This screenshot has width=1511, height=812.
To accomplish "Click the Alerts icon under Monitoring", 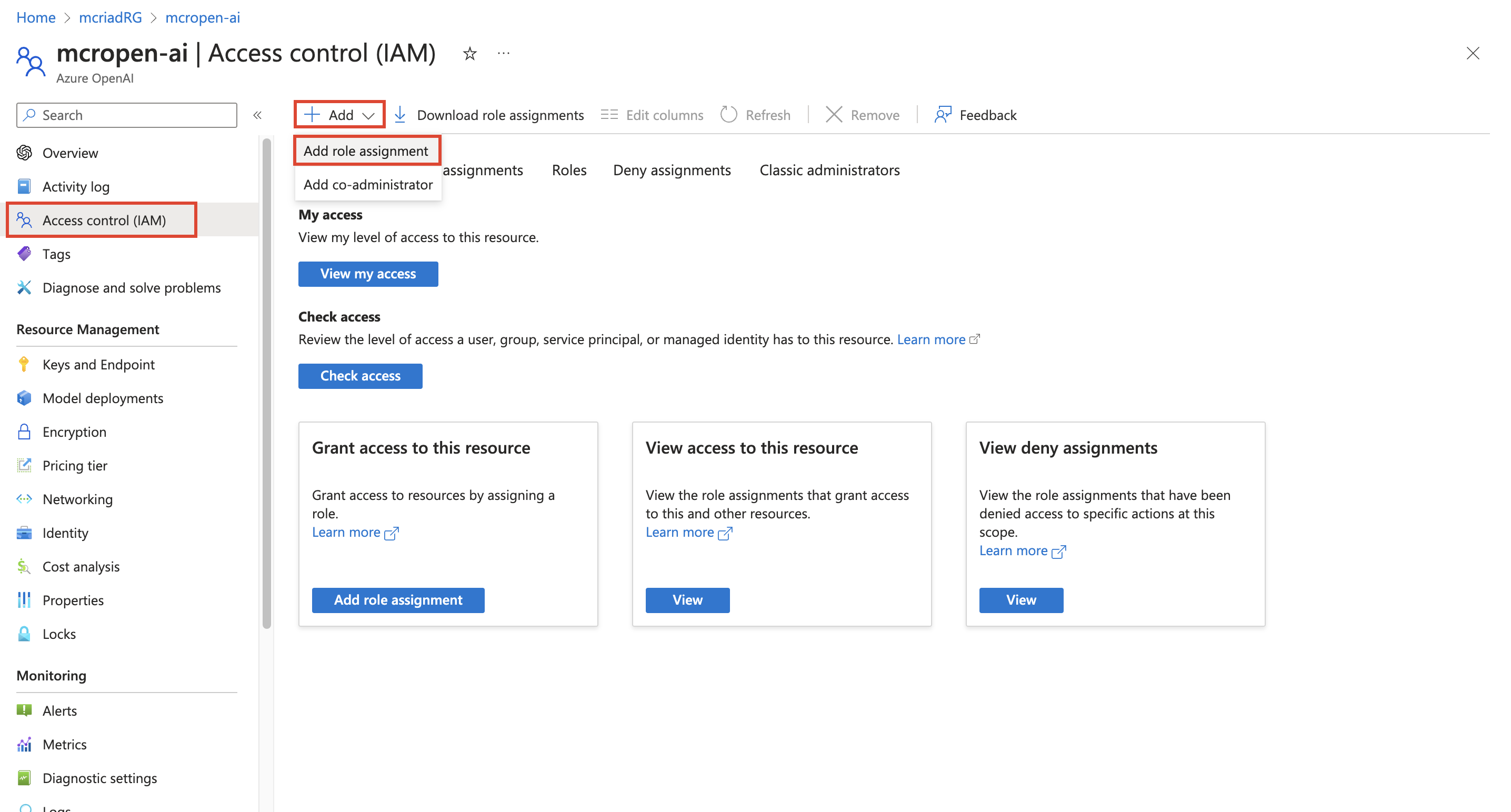I will [x=24, y=710].
